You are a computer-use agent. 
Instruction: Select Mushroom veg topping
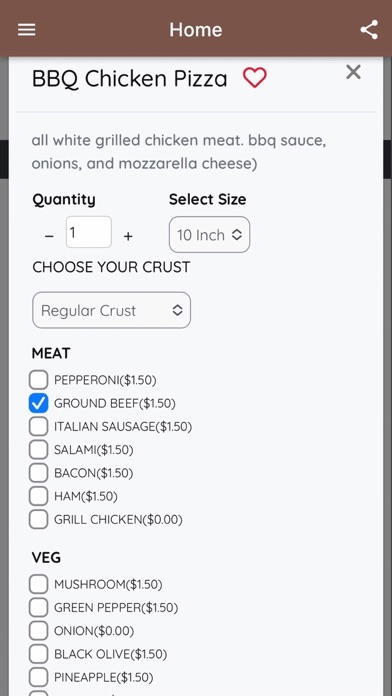click(x=39, y=584)
